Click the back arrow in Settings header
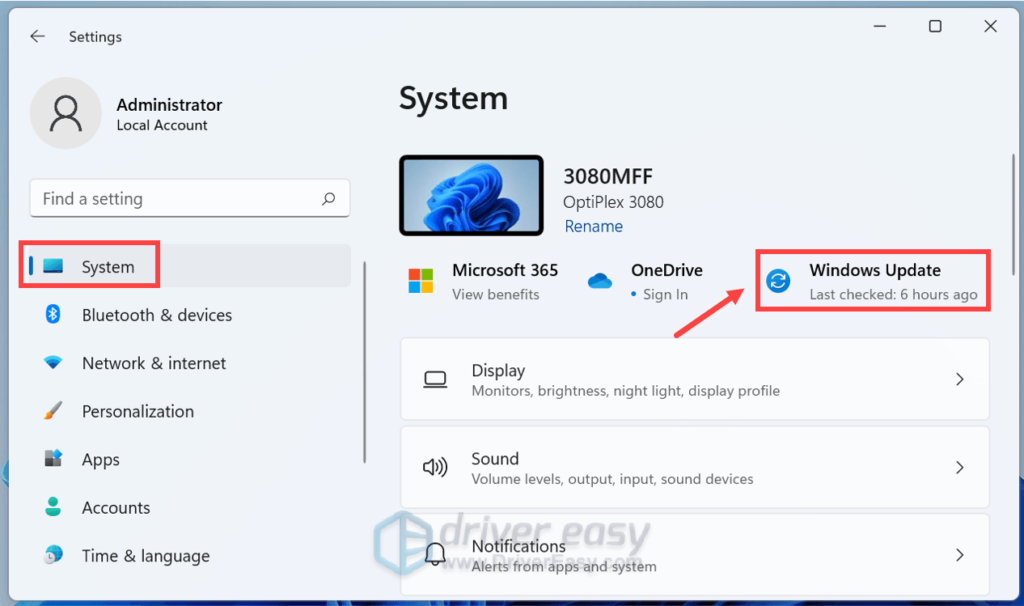This screenshot has height=606, width=1024. [x=38, y=36]
